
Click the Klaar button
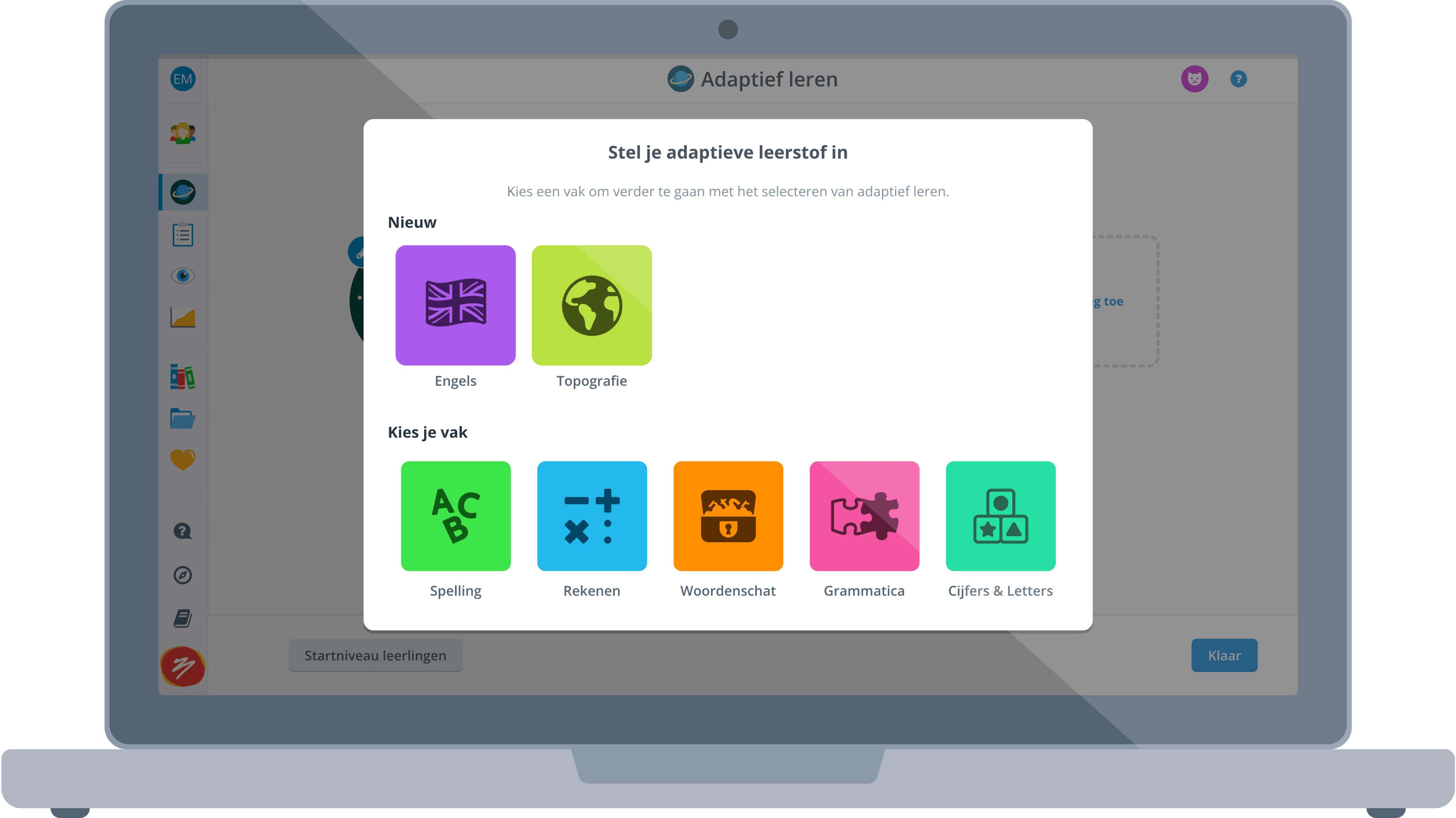point(1224,655)
